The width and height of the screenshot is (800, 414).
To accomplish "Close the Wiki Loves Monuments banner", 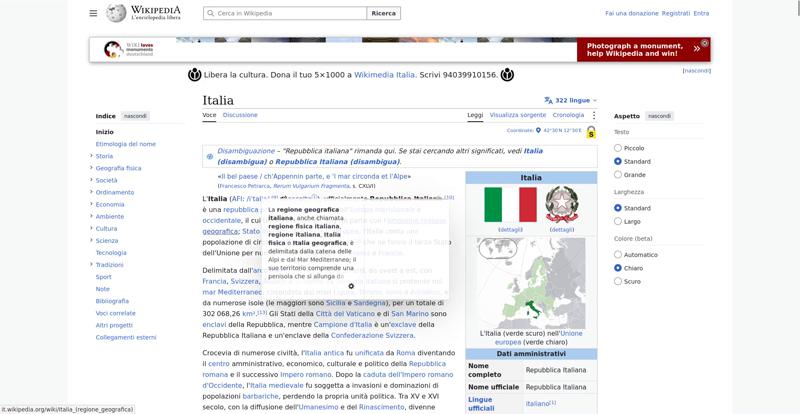I will [x=705, y=43].
